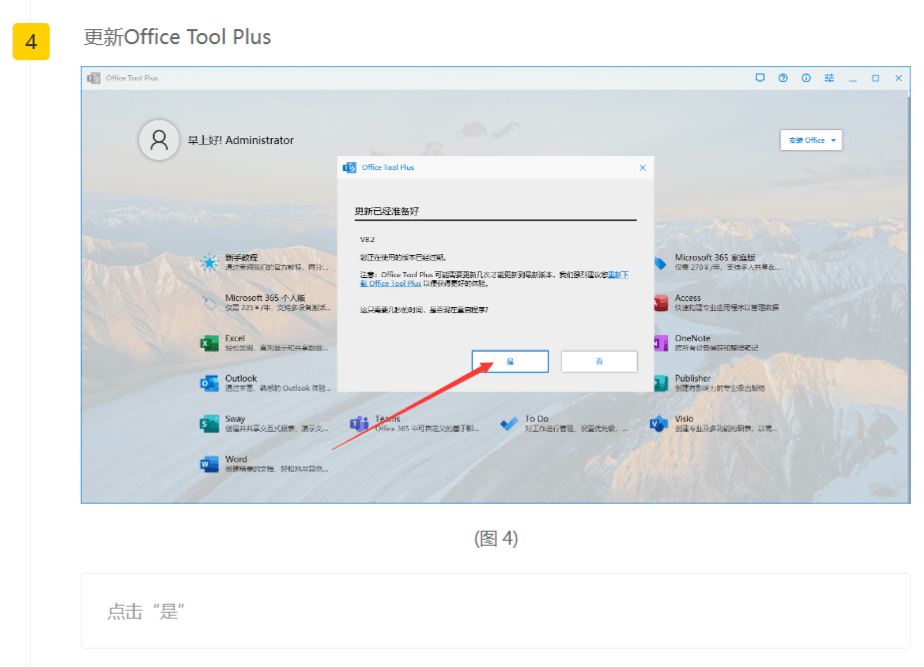
Task: Click the (图 4) caption text
Action: 496,539
